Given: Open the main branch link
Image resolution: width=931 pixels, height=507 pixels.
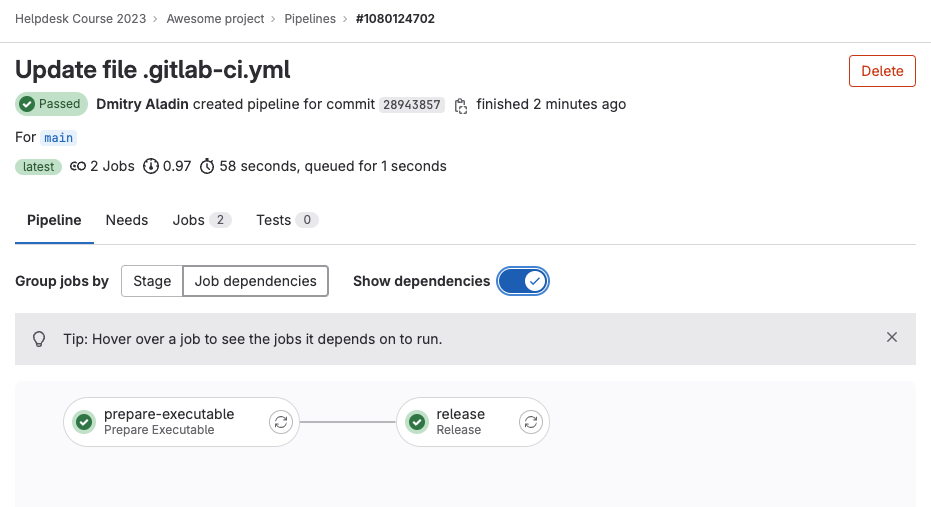Looking at the screenshot, I should point(59,137).
